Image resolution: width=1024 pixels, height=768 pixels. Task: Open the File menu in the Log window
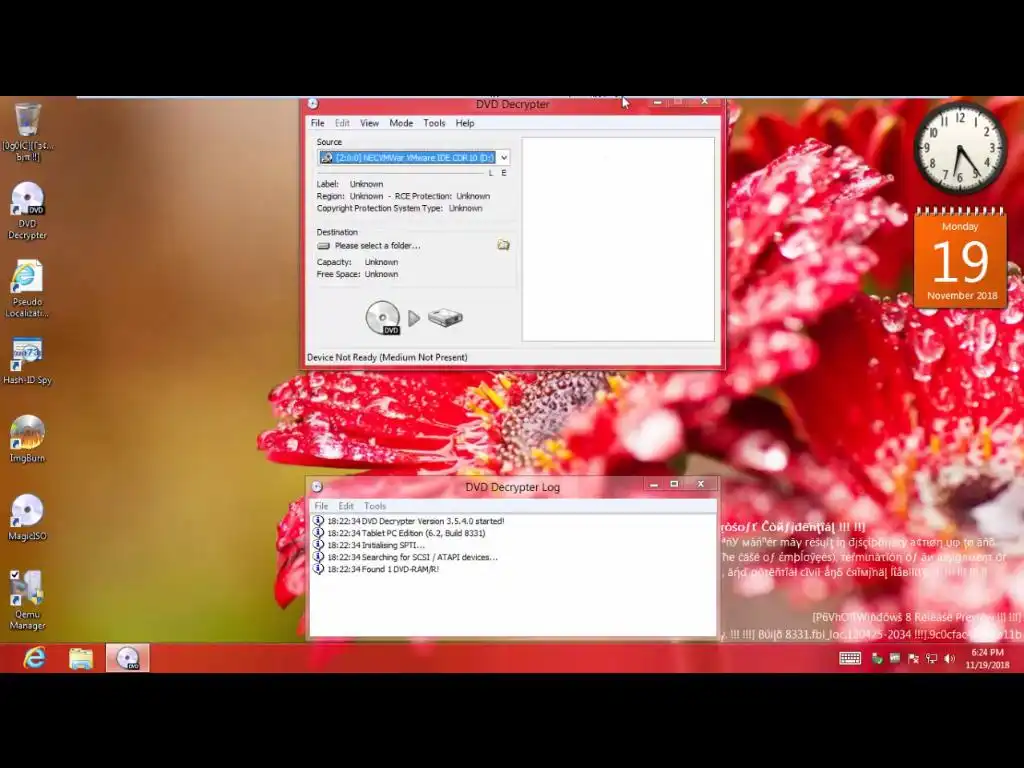(321, 505)
